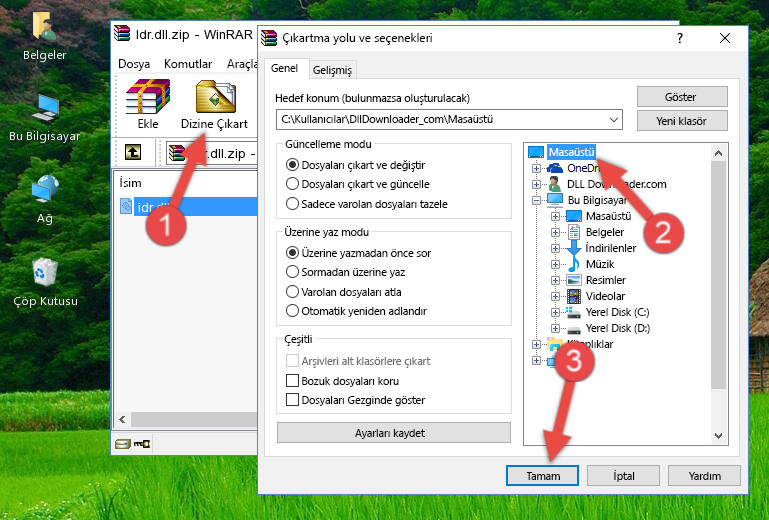Screen dimensions: 769x520
Task: Select Yerel Disk (C:) in the tree
Action: [617, 312]
